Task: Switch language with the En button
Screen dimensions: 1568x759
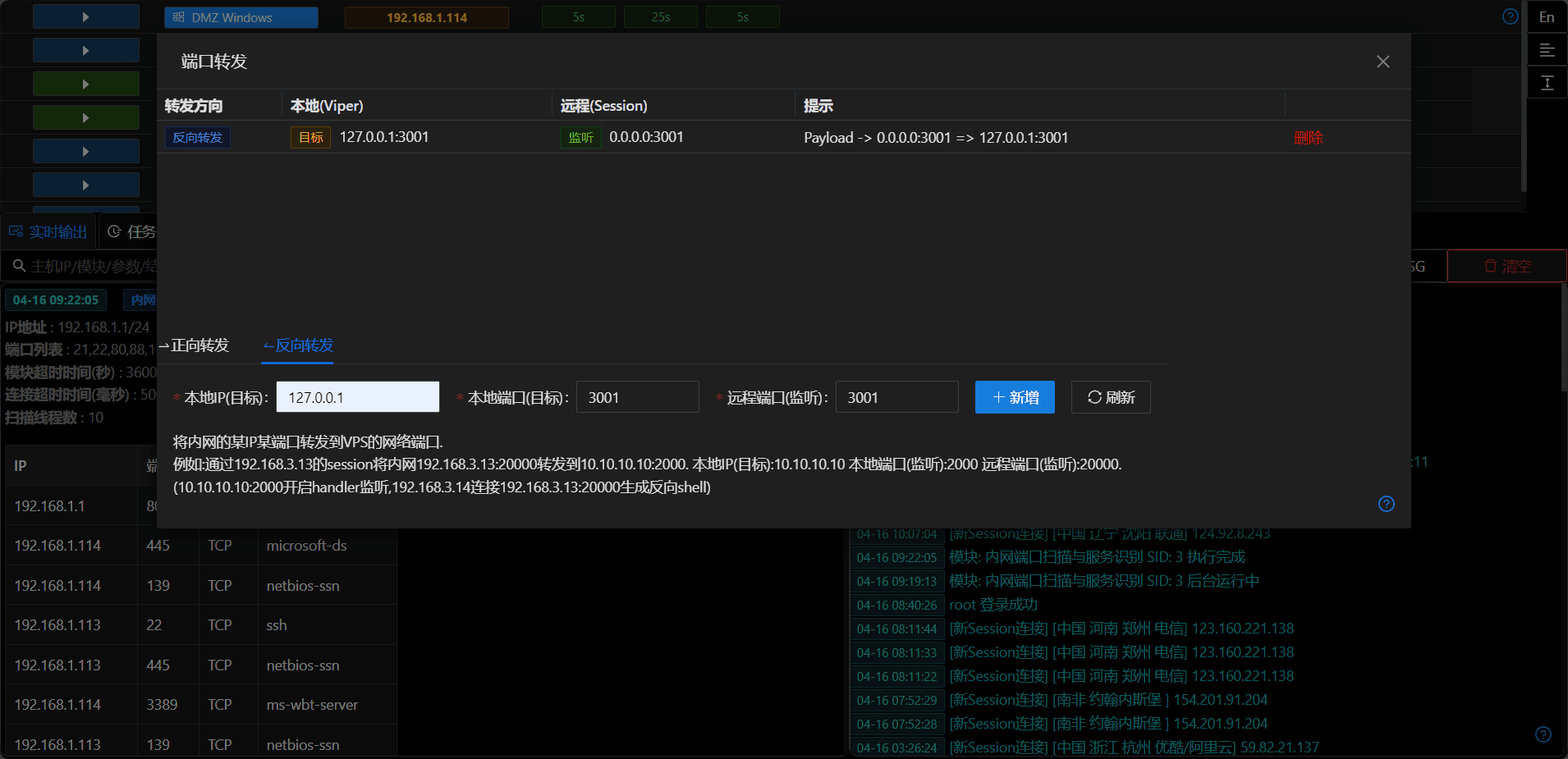Action: [x=1547, y=17]
